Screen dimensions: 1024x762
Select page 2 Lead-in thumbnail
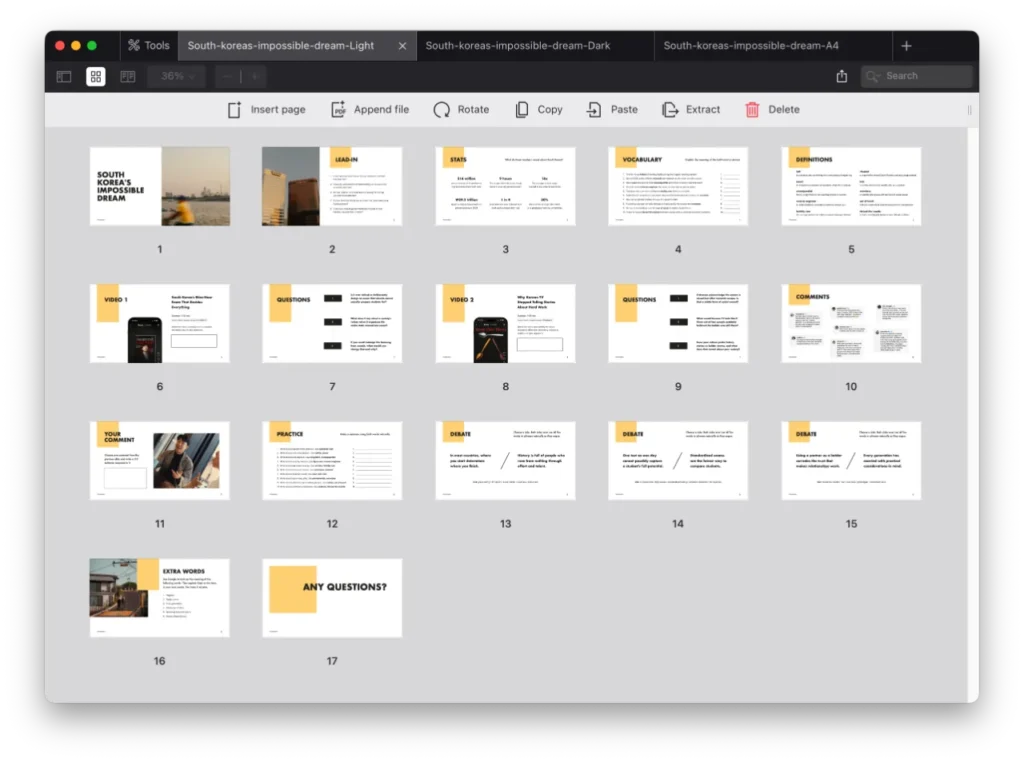pos(332,186)
